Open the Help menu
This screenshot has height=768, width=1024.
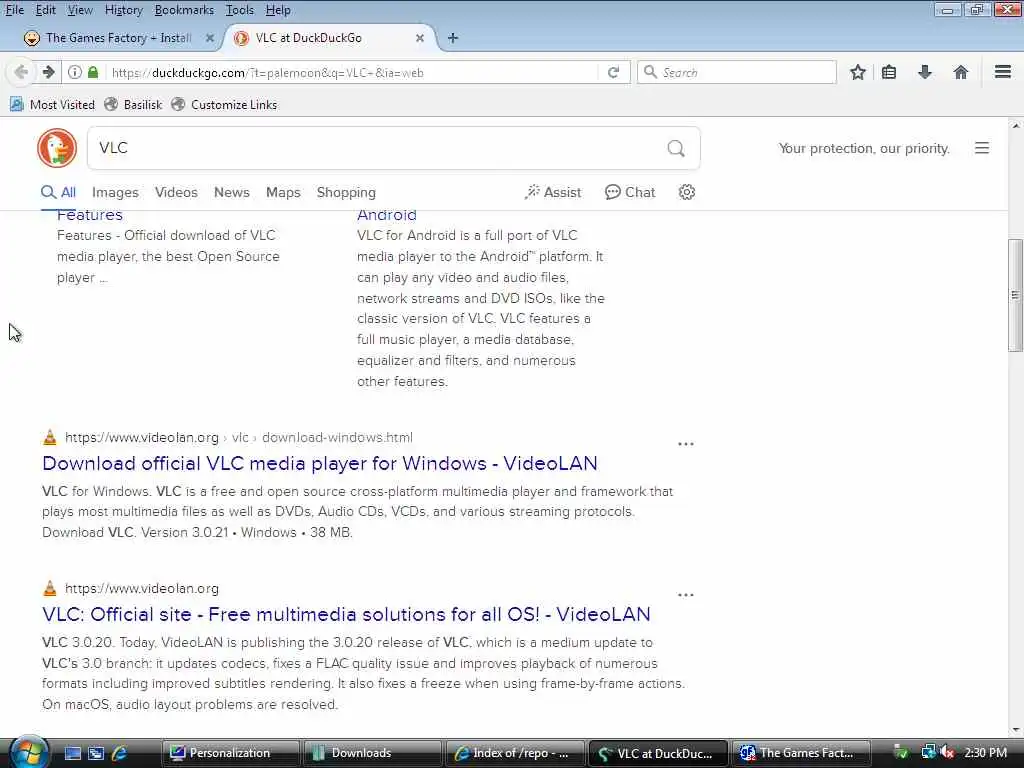[278, 10]
